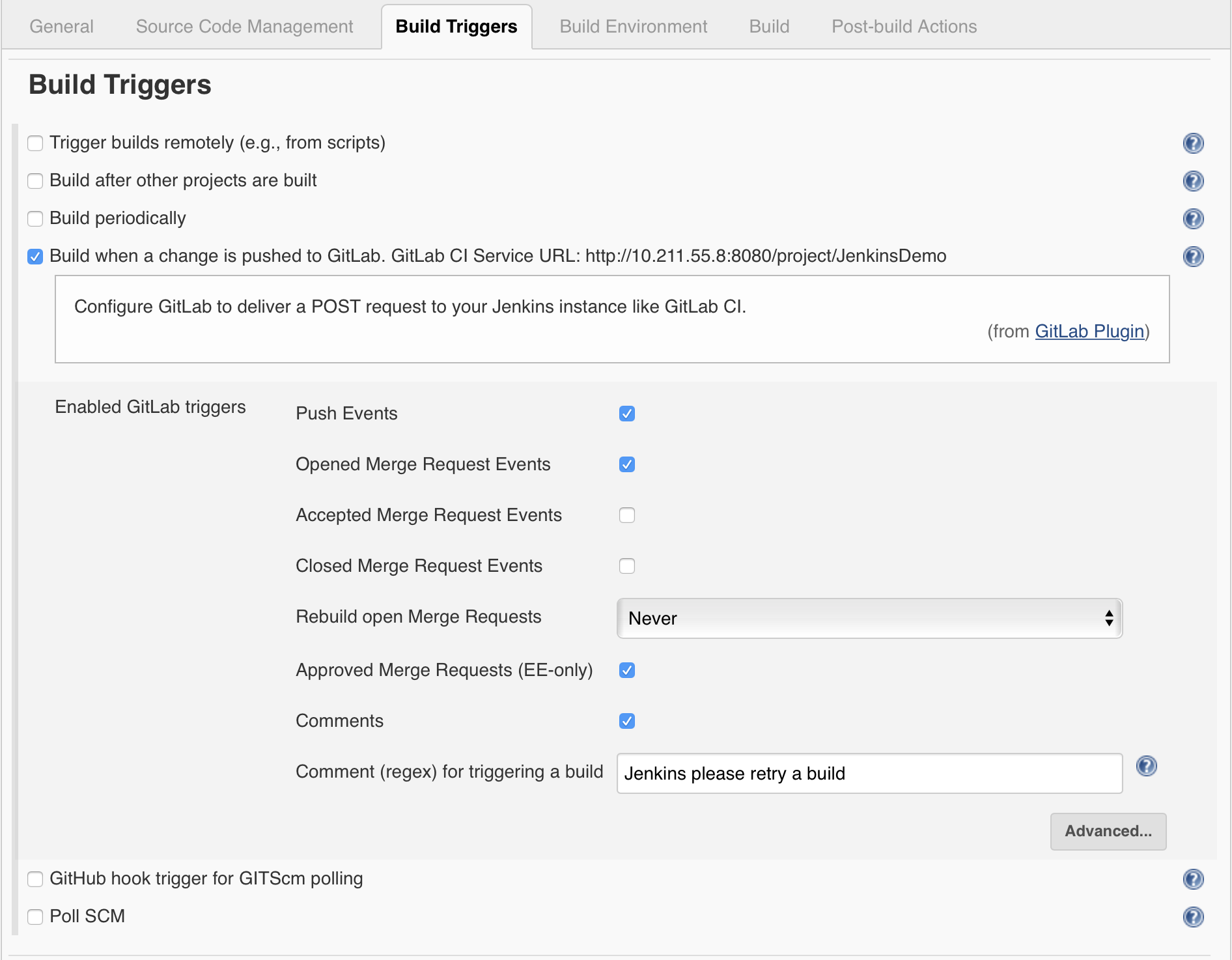Viewport: 1232px width, 960px height.
Task: Open the GitLab Plugin link
Action: 1089,332
